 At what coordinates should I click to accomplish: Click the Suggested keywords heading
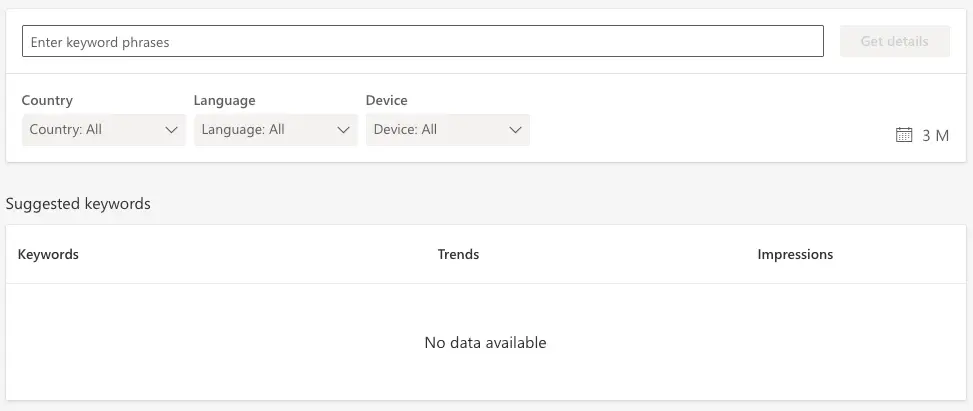78,204
